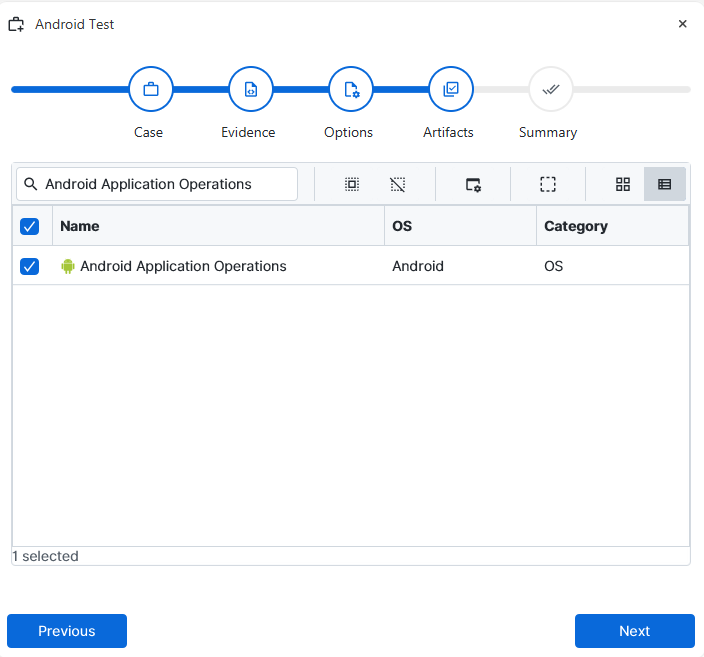Click the deselect all artifacts icon

pos(398,184)
